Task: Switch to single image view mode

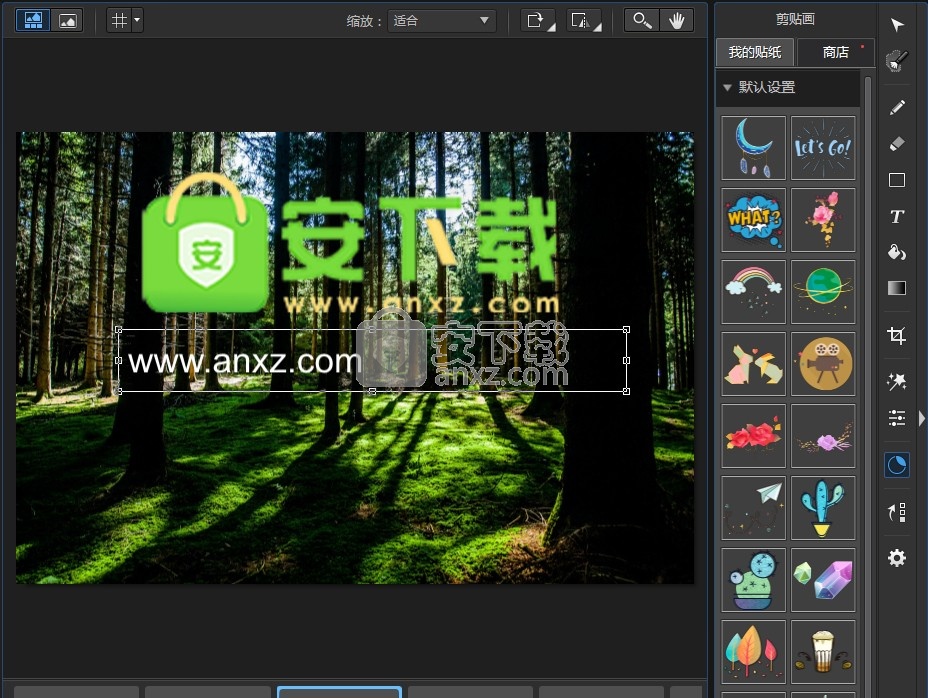Action: [x=67, y=20]
